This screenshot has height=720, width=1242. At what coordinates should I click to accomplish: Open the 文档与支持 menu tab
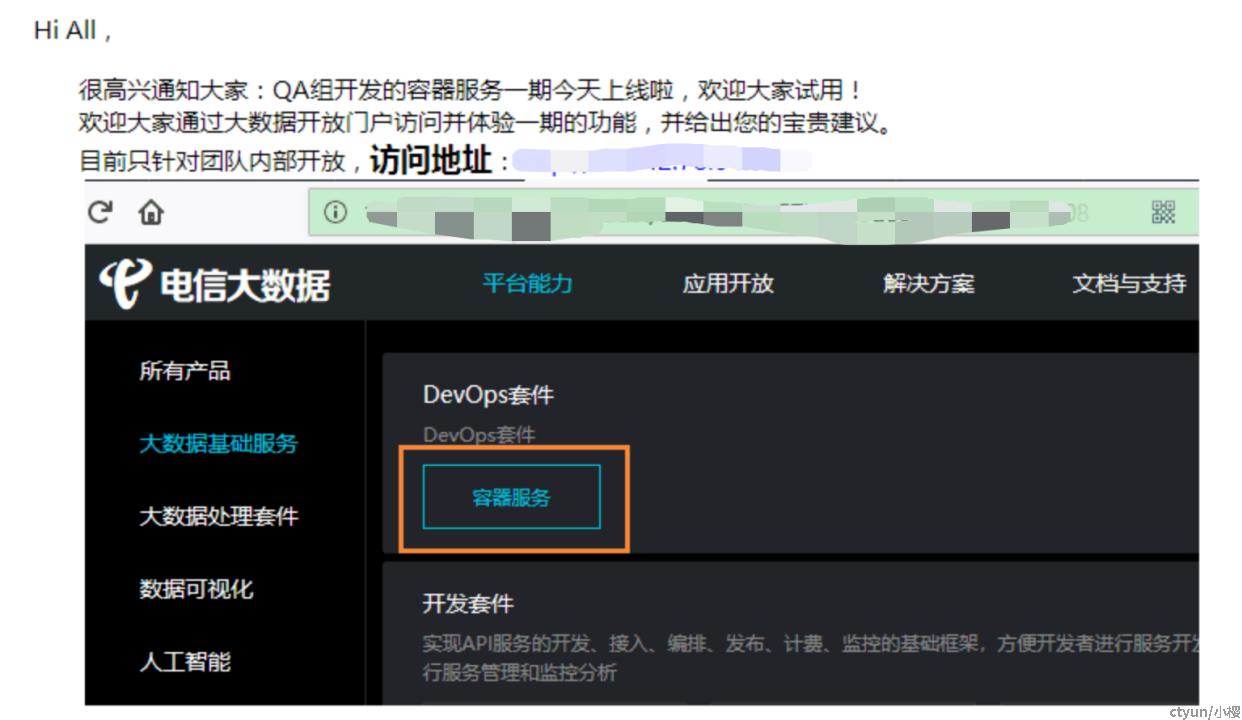tap(1129, 283)
